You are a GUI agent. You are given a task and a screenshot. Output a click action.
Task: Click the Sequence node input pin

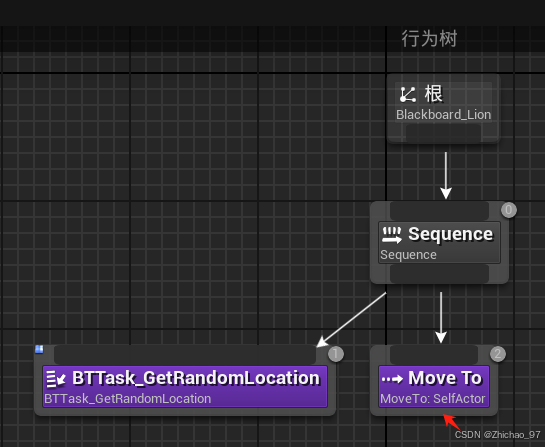pos(439,211)
